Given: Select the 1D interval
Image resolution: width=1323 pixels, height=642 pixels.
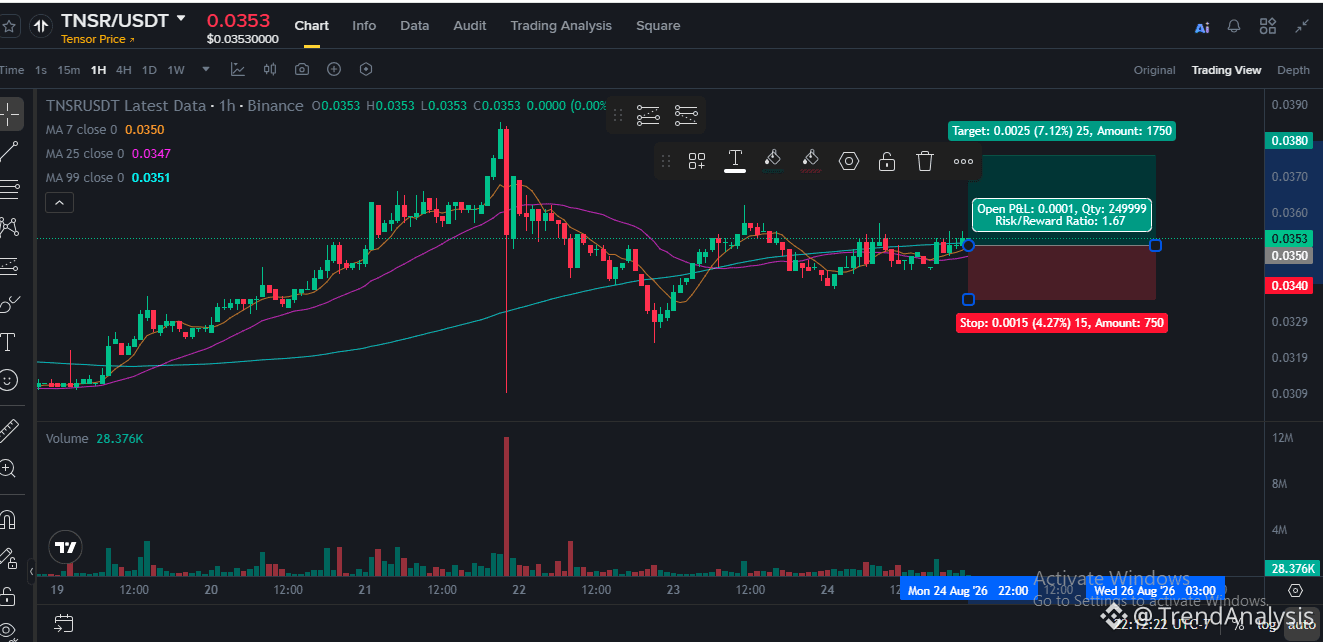Looking at the screenshot, I should click(149, 70).
